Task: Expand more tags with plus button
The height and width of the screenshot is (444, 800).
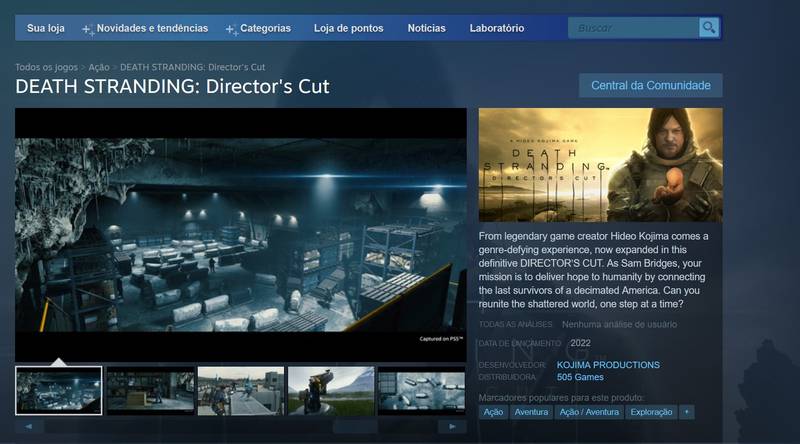Action: pos(687,412)
